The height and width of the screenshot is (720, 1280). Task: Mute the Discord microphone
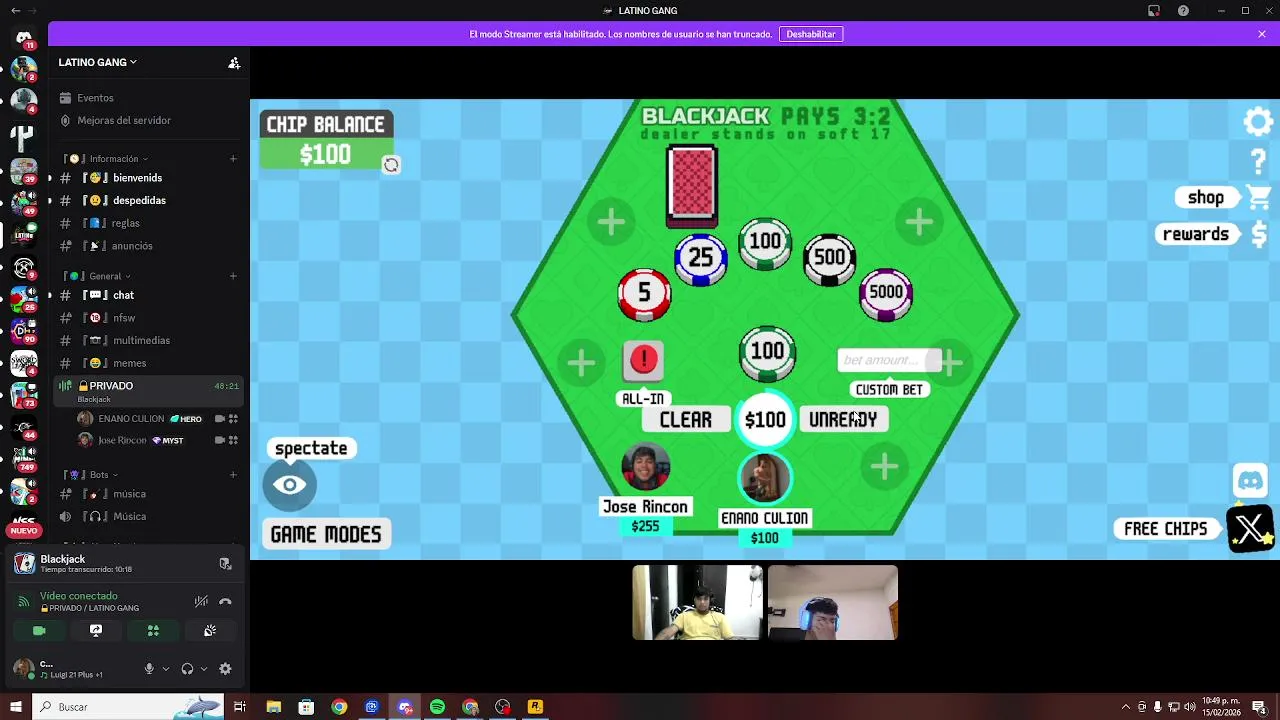pos(149,669)
